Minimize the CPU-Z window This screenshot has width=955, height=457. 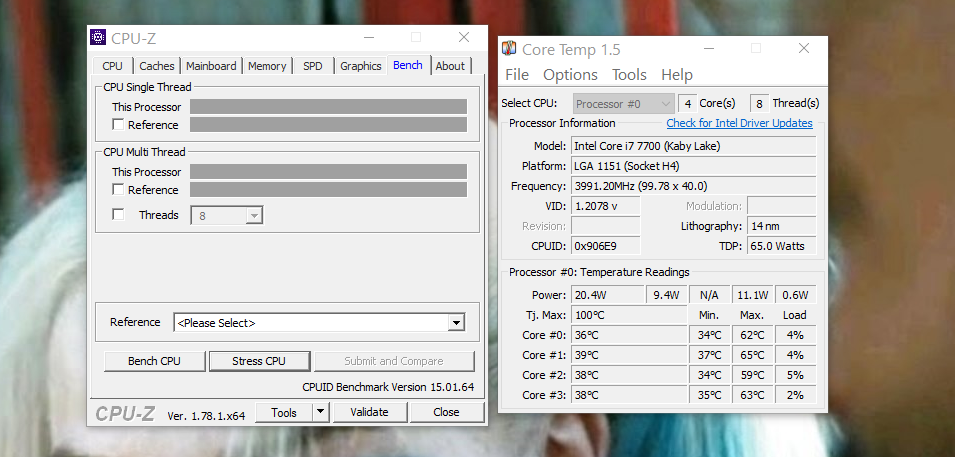[x=370, y=37]
